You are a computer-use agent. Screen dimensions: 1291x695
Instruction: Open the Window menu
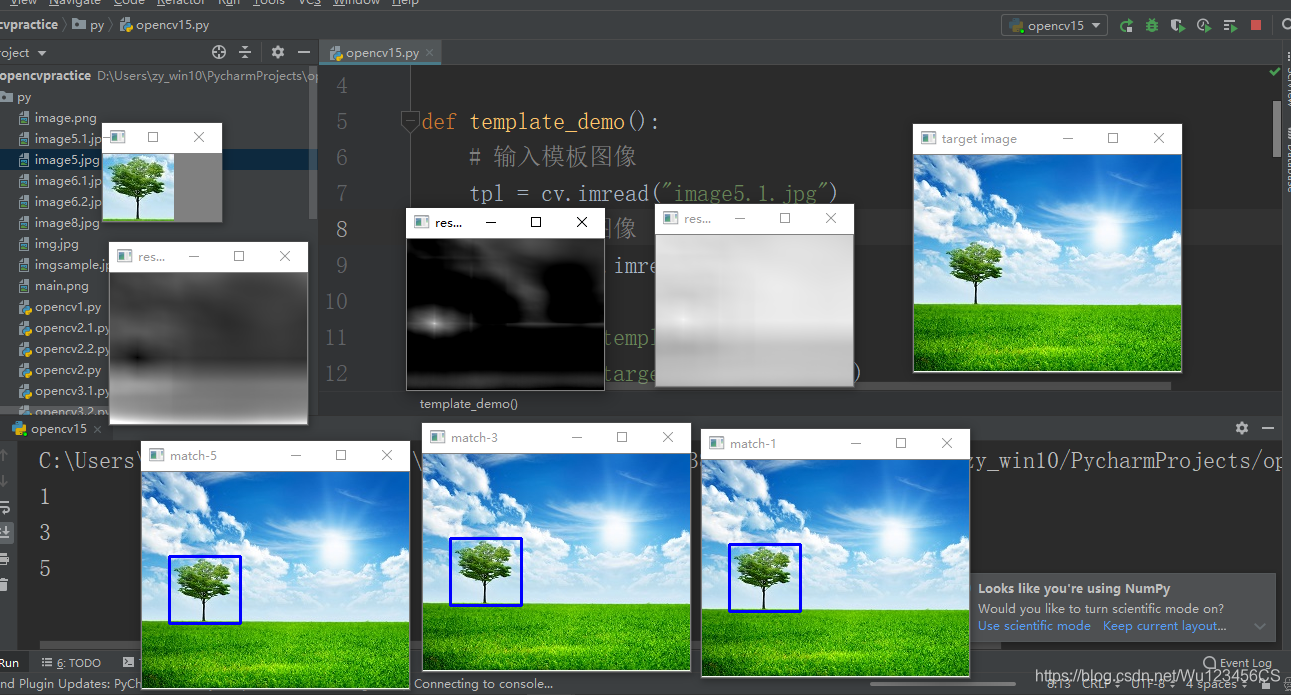coord(356,3)
